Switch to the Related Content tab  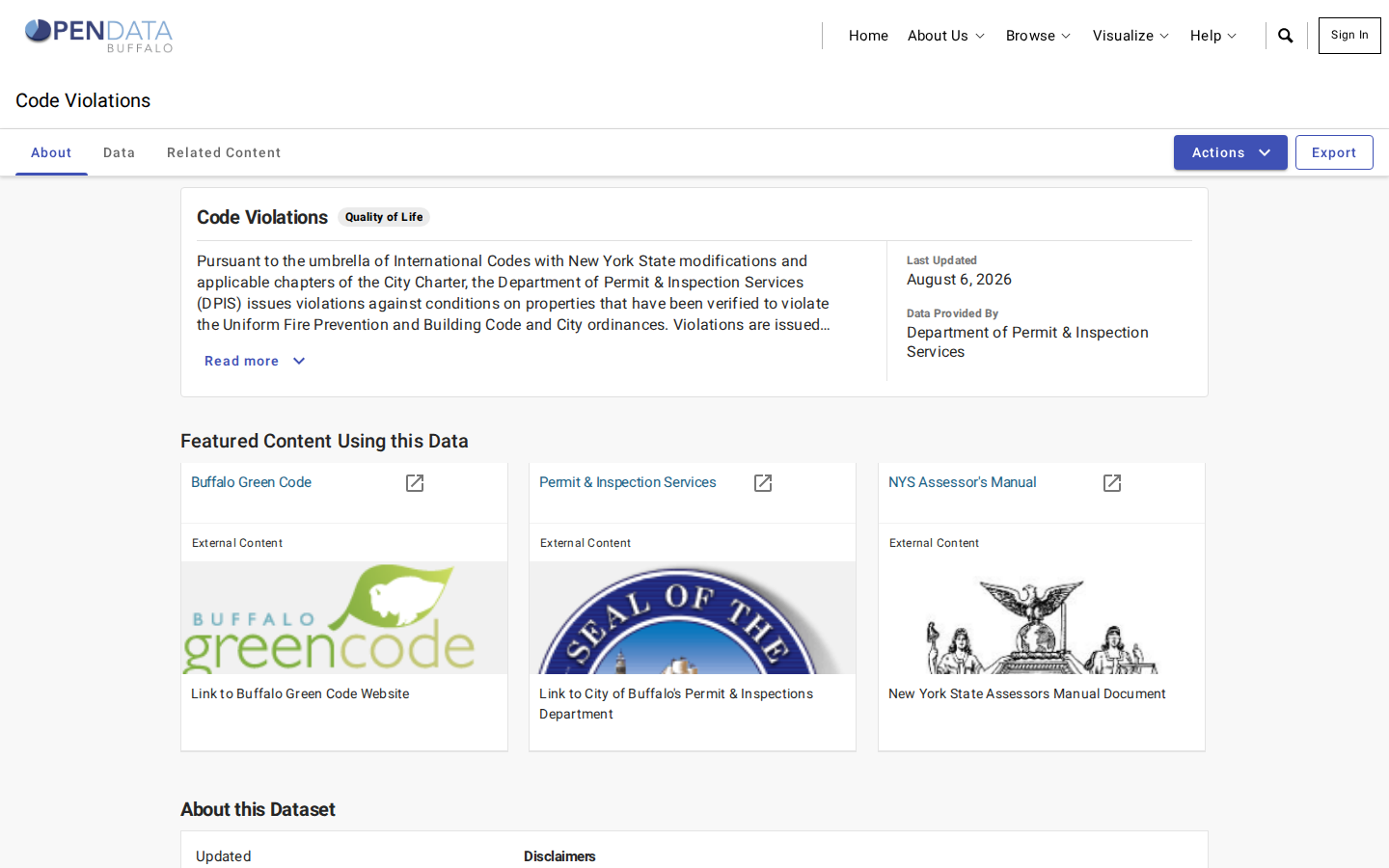pyautogui.click(x=224, y=152)
